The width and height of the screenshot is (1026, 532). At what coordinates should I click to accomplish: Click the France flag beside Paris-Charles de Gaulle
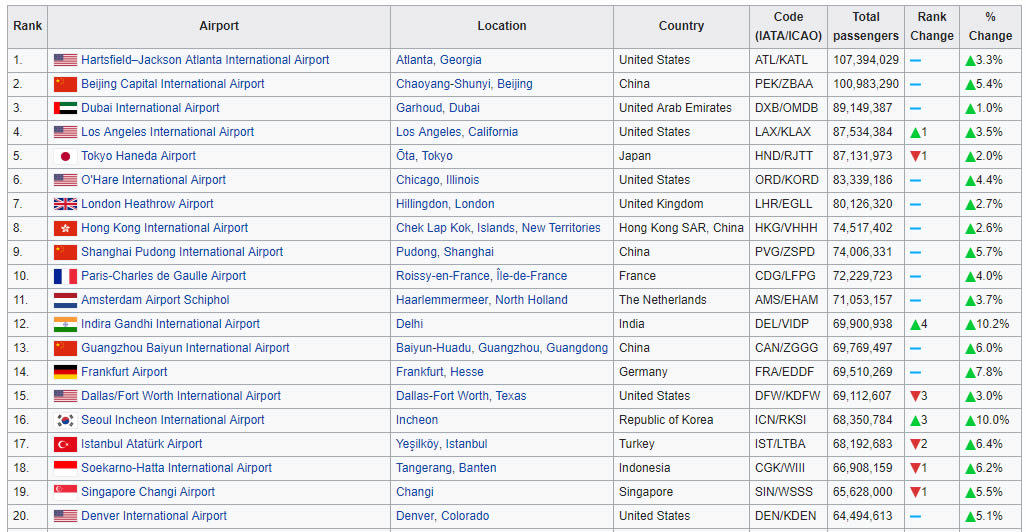coord(65,276)
